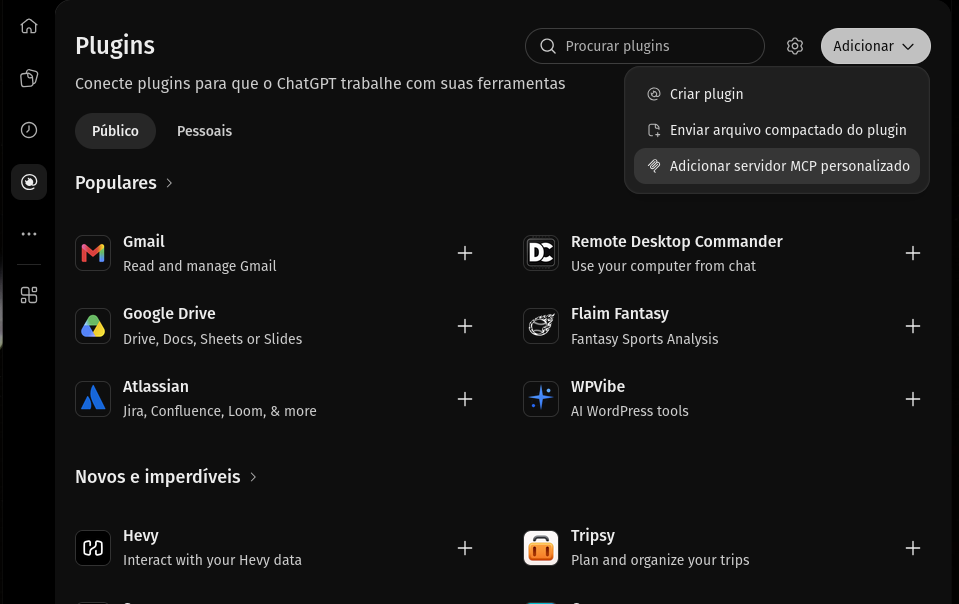The width and height of the screenshot is (959, 604).
Task: Switch to the Pessoais tab
Action: click(x=204, y=131)
